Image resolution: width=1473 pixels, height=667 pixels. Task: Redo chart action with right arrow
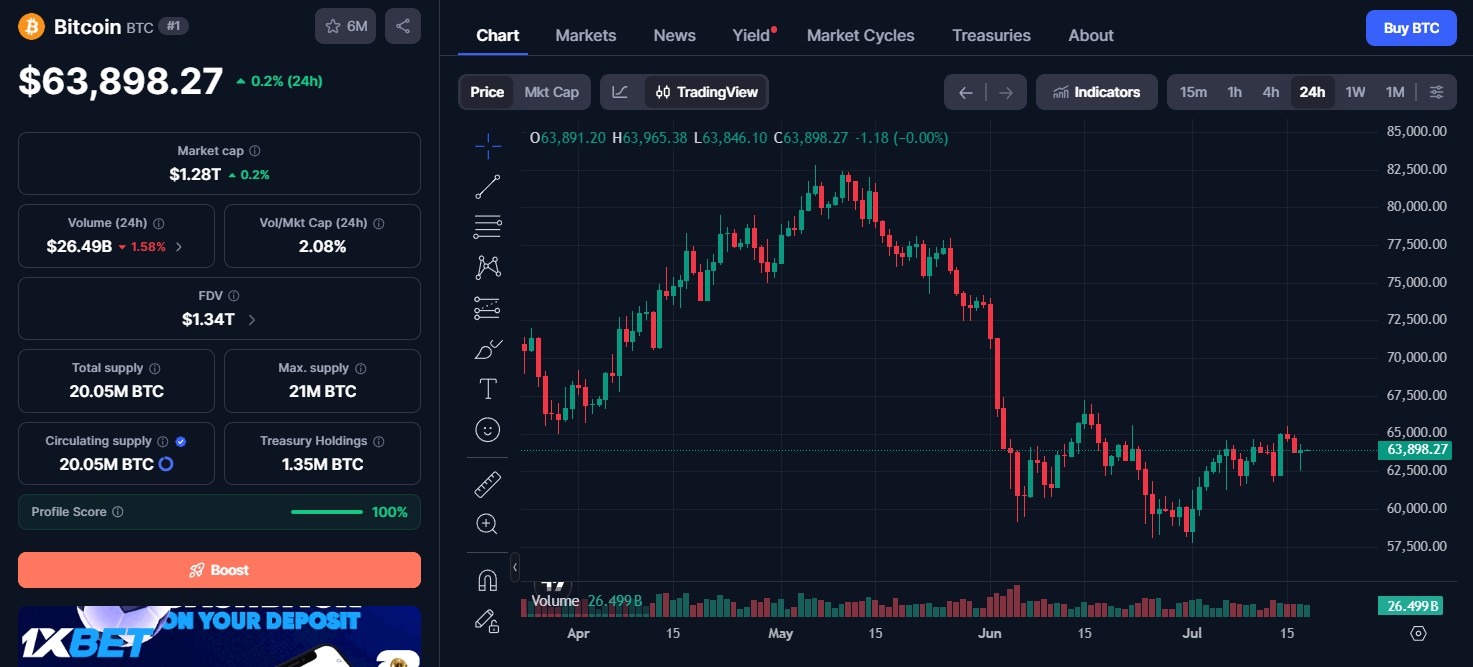tap(1006, 92)
